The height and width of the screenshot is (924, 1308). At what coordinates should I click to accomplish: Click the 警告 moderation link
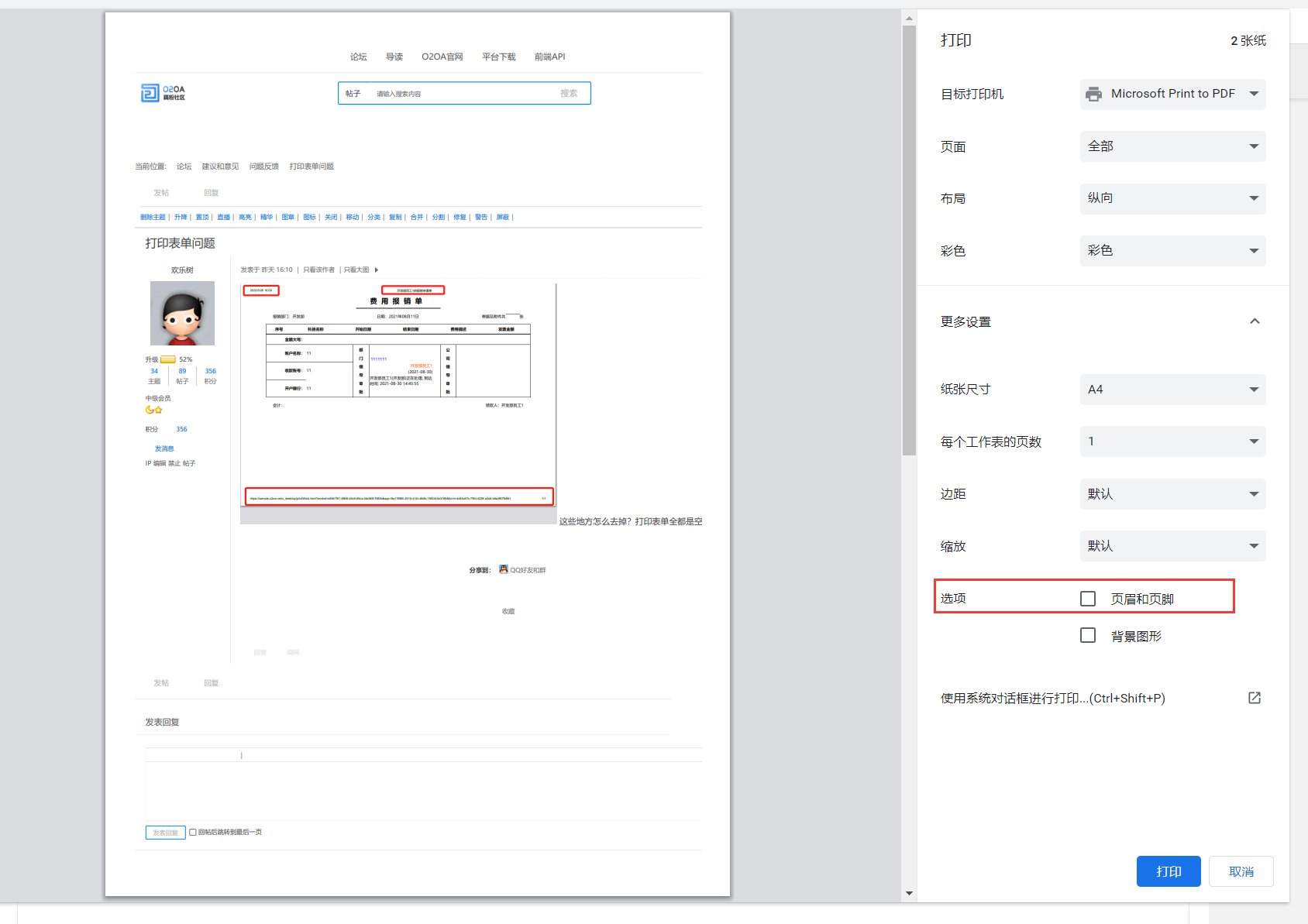click(x=481, y=217)
